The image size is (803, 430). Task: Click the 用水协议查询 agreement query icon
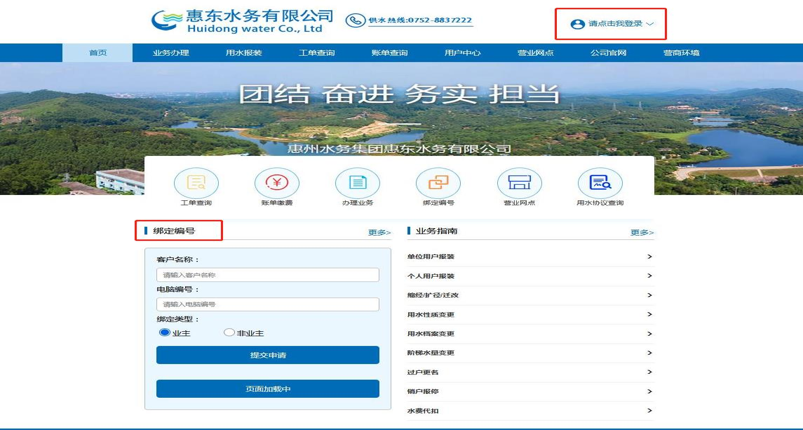tap(600, 184)
